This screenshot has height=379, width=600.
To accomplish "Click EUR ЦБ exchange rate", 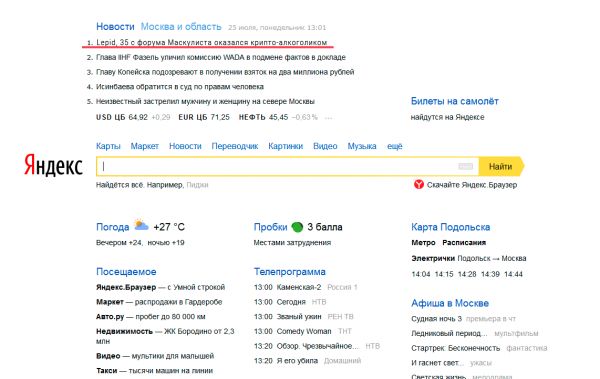I will pos(204,117).
